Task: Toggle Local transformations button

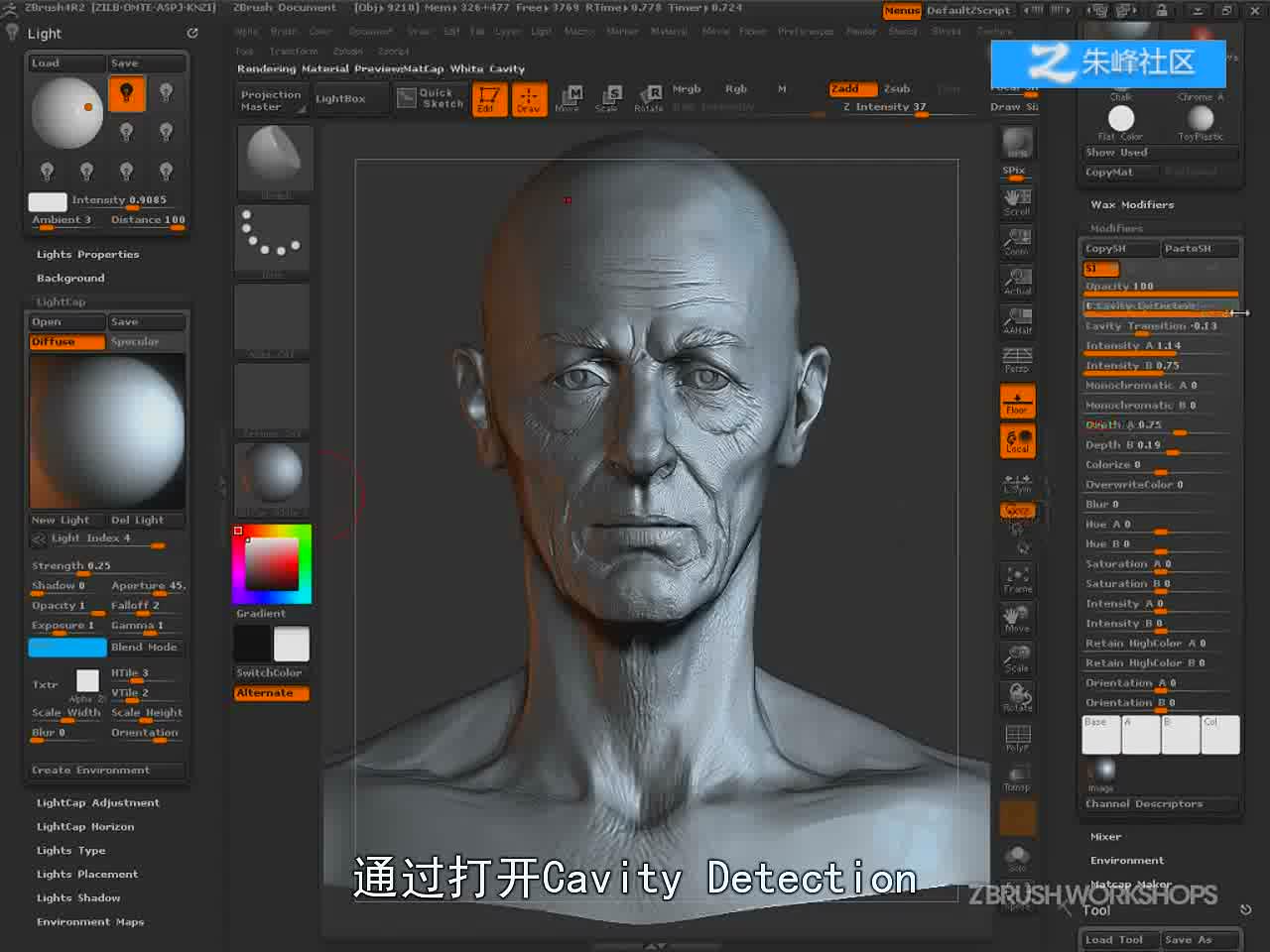Action: click(x=1017, y=440)
